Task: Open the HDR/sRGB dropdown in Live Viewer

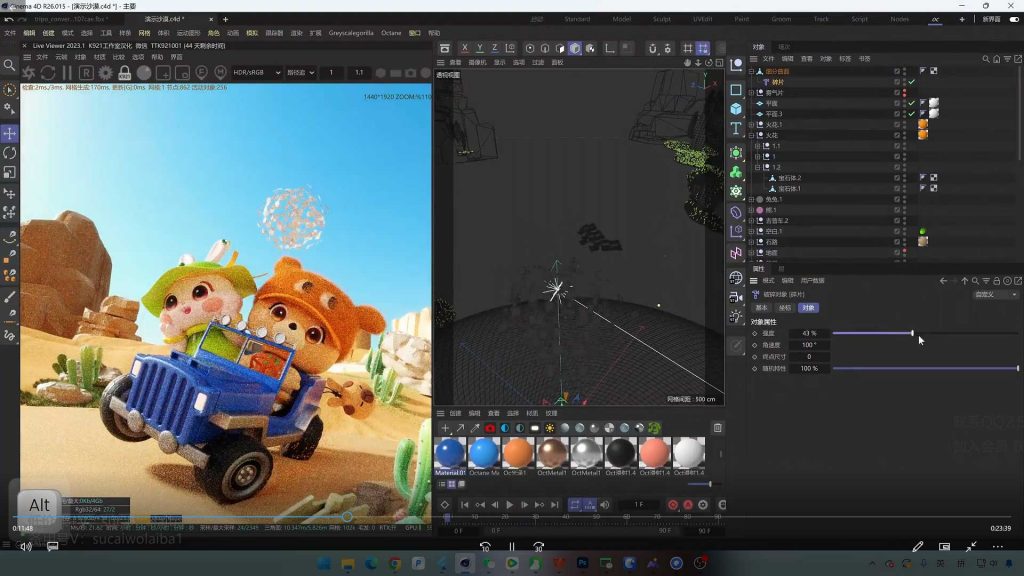Action: (255, 73)
